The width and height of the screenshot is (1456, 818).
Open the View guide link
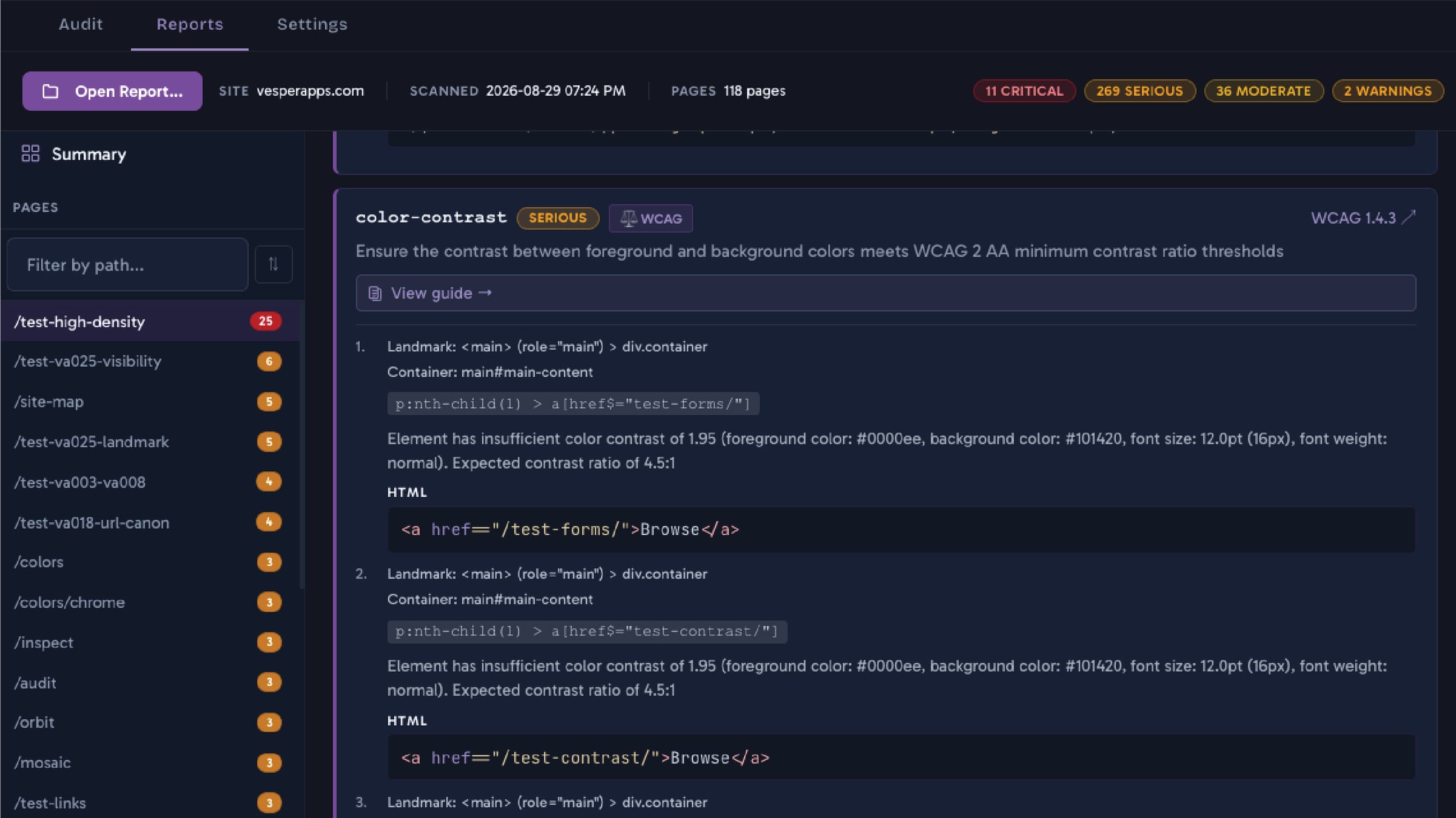pyautogui.click(x=886, y=293)
